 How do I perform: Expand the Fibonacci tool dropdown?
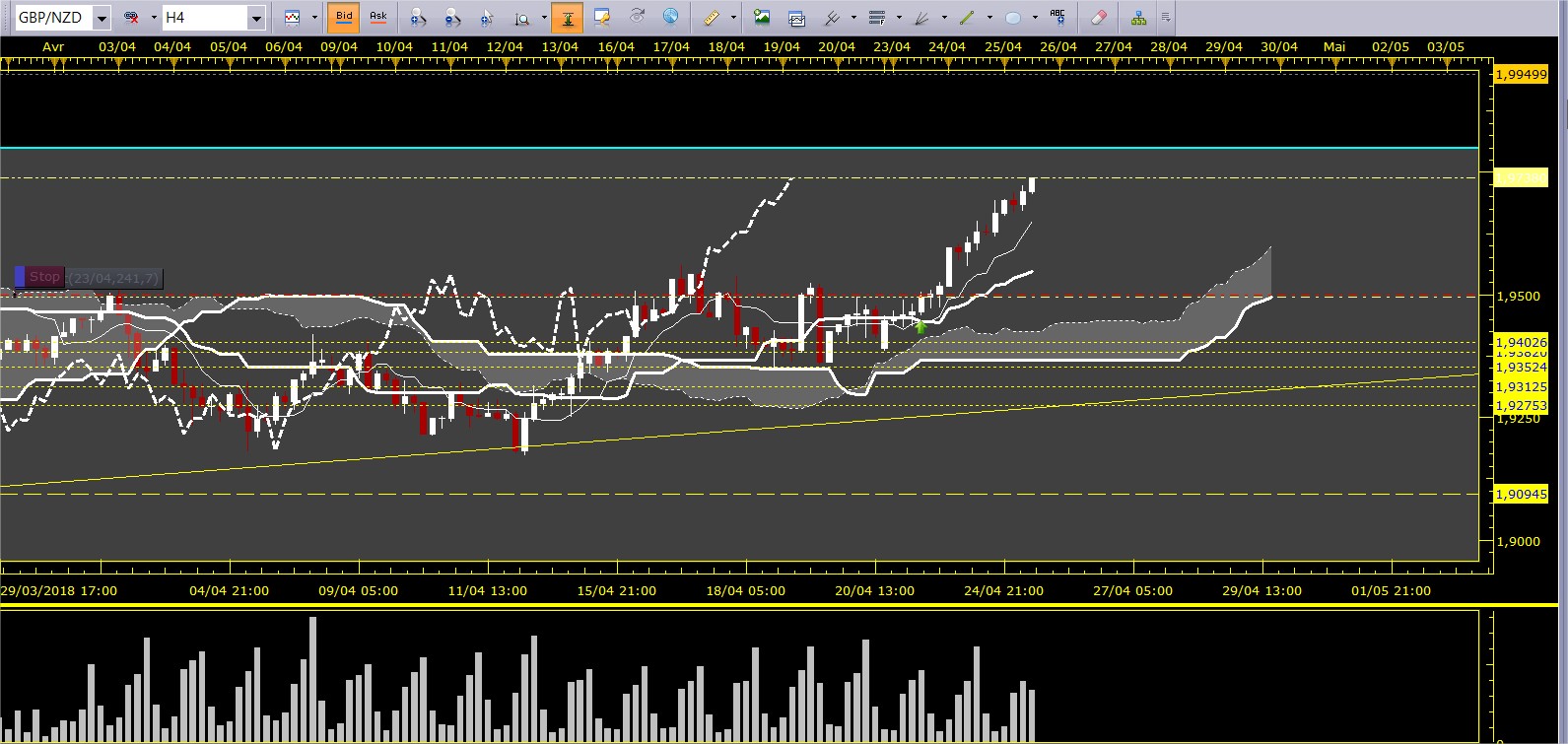[x=899, y=17]
